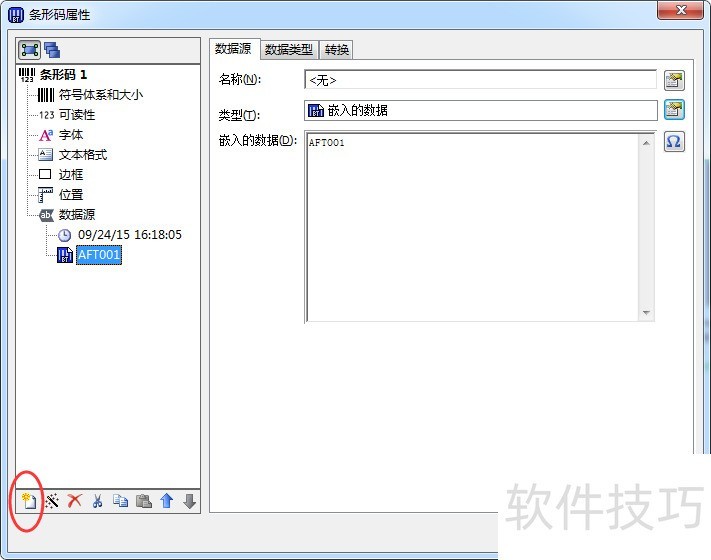Viewport: 711px width, 560px height.
Task: Toggle the left view icon above the tree
Action: (29, 49)
